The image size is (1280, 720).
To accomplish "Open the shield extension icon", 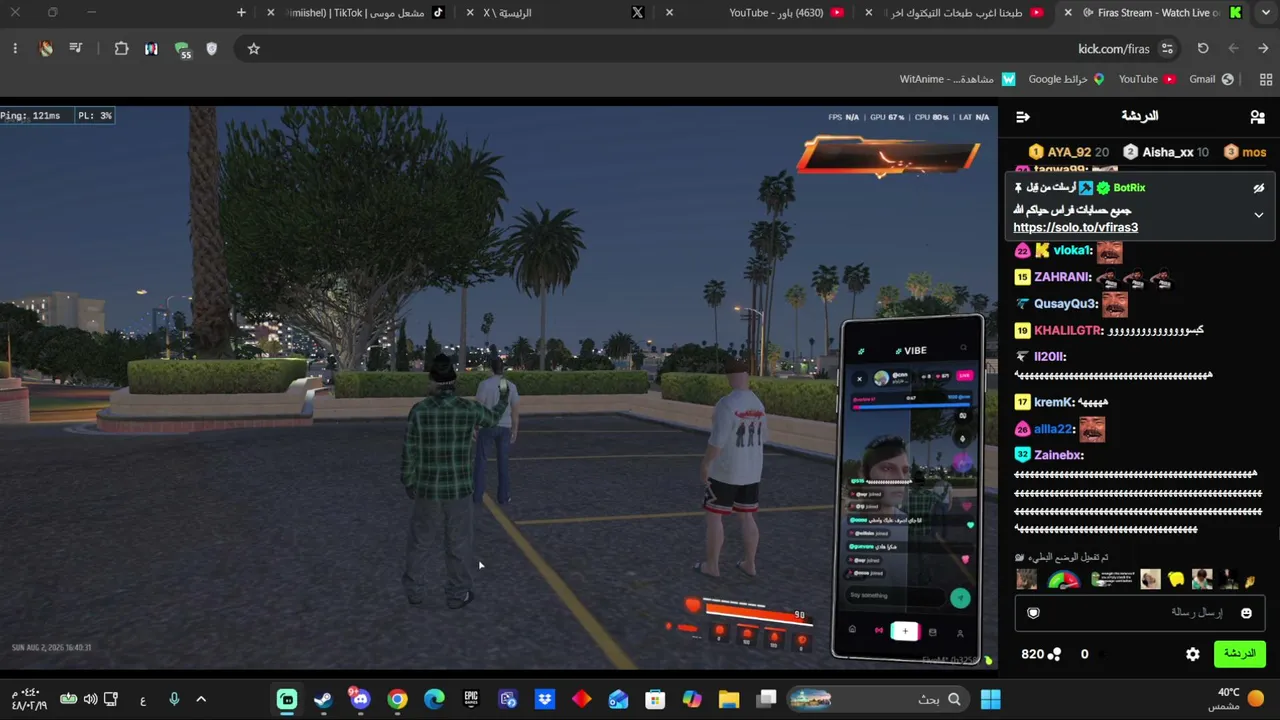I will 211,49.
